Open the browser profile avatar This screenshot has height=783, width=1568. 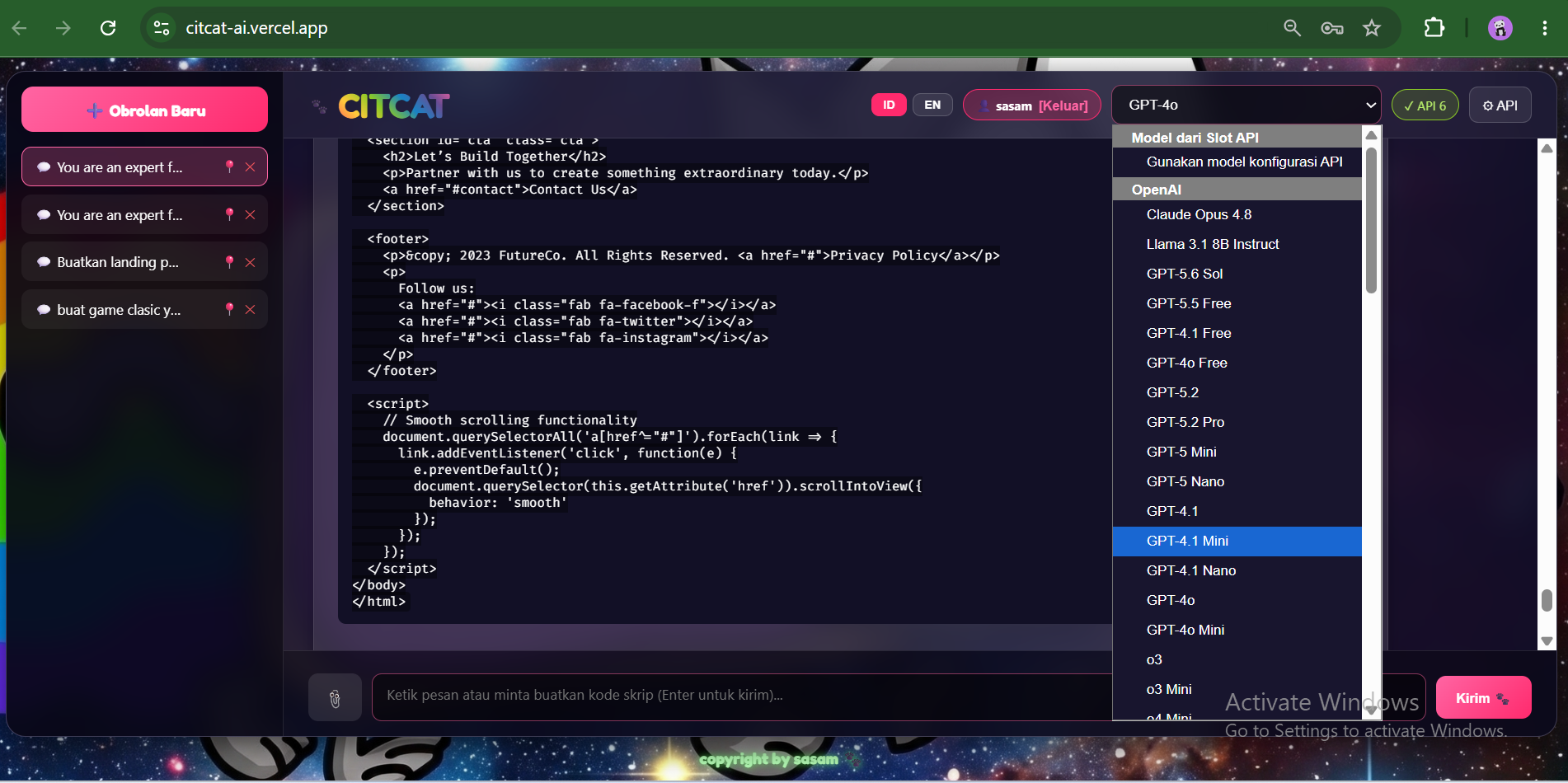pos(1500,28)
